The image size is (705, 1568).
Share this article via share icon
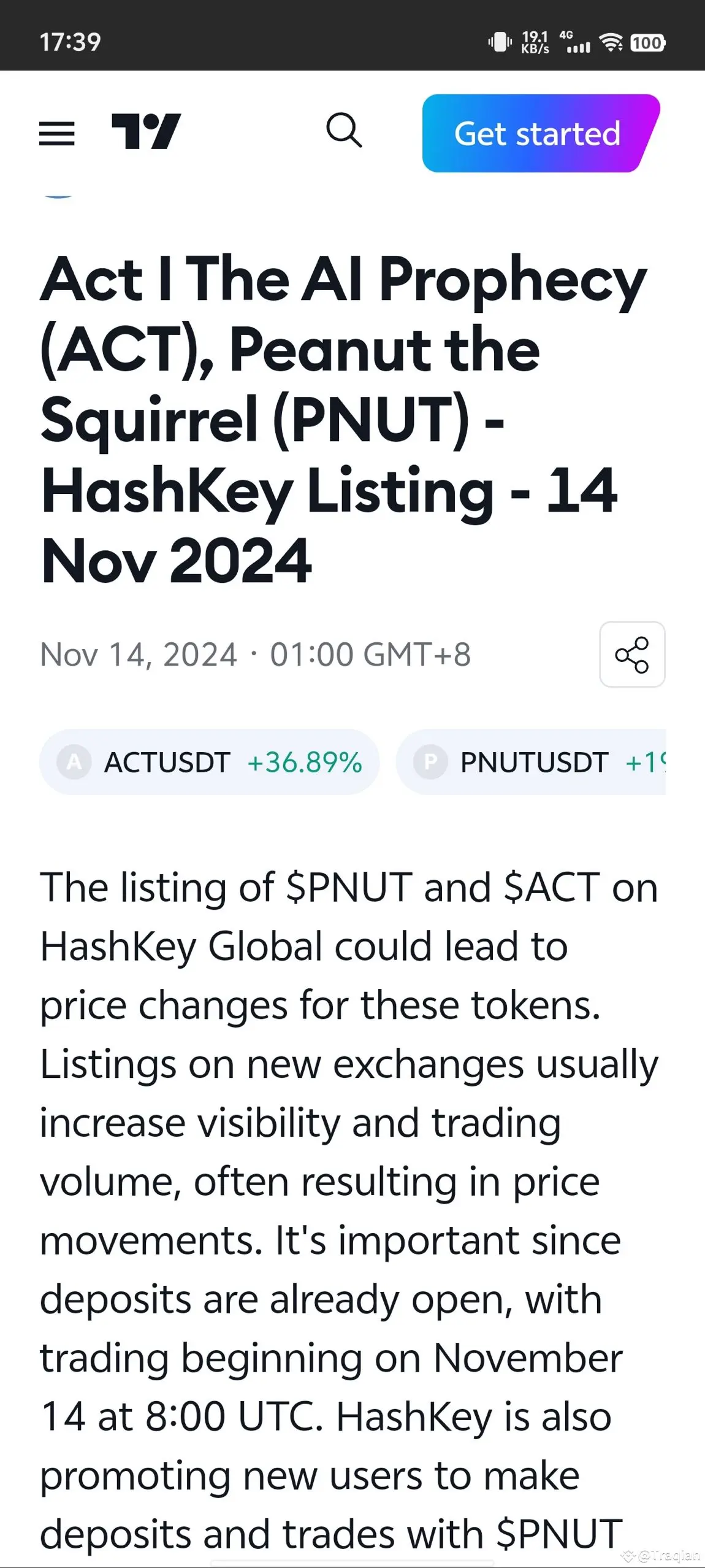click(x=632, y=655)
